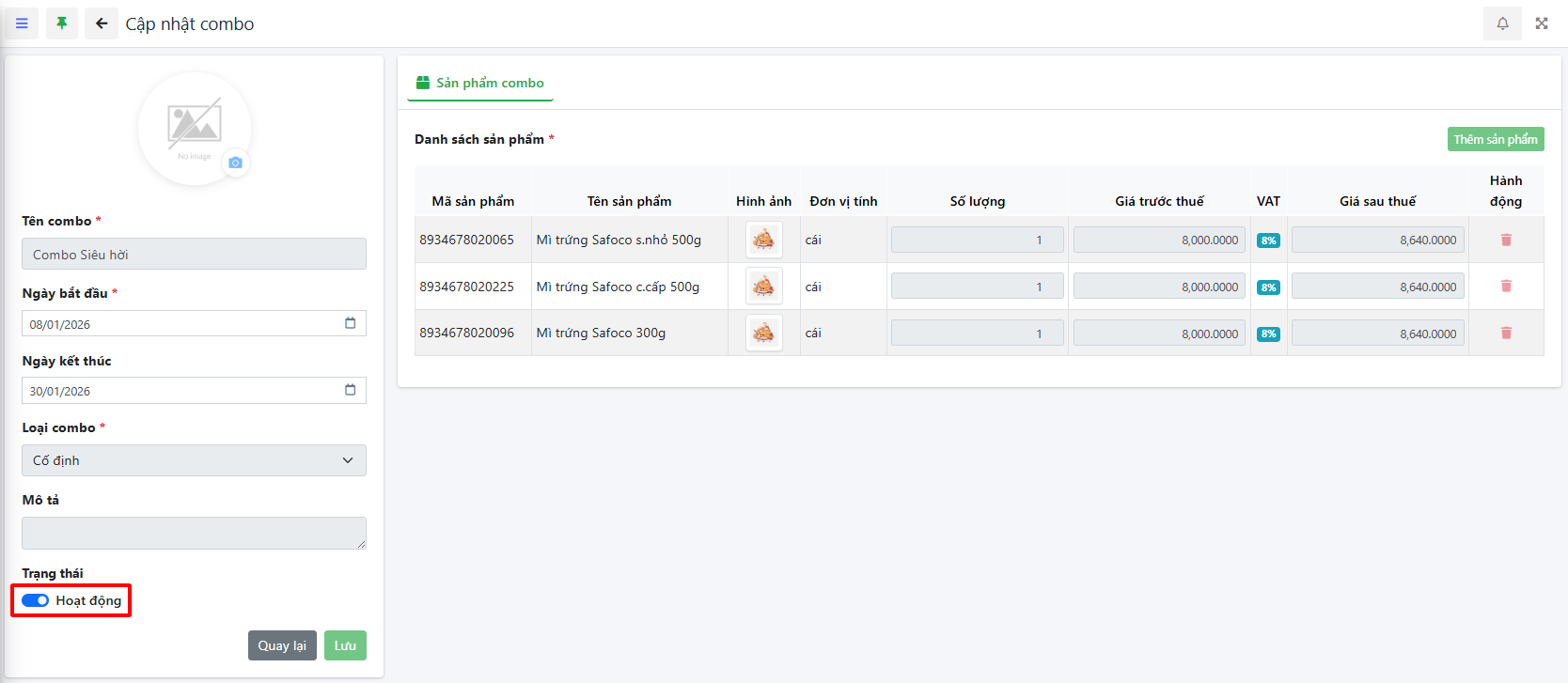Toggle the Hoạt động status switch
The height and width of the screenshot is (683, 1568).
coord(36,600)
